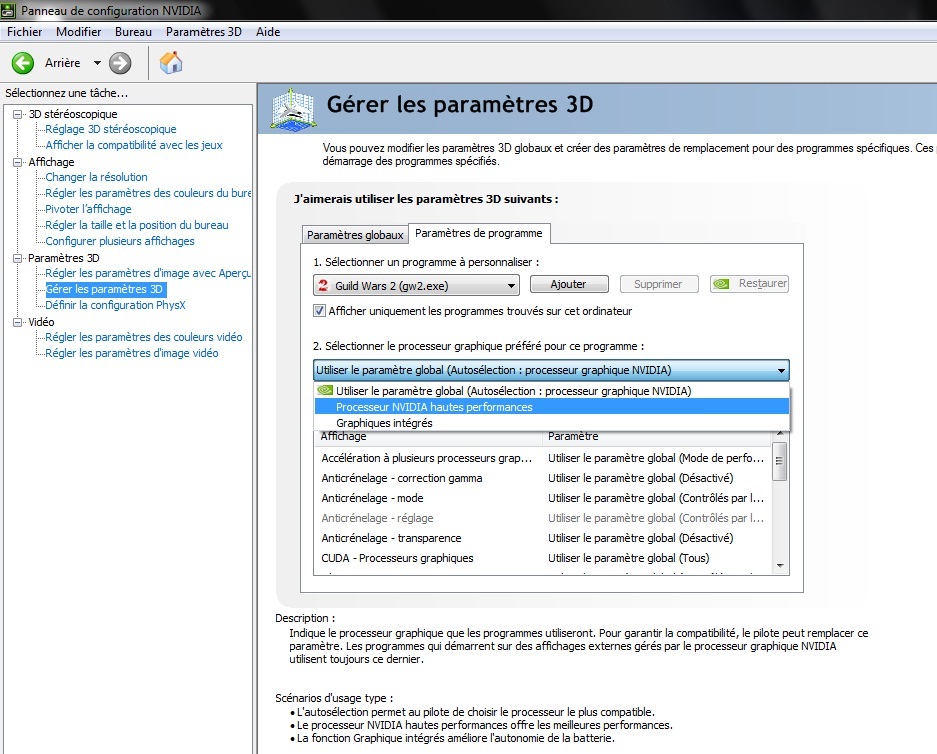Open the Guild Wars 2 program dropdown

pyautogui.click(x=416, y=286)
